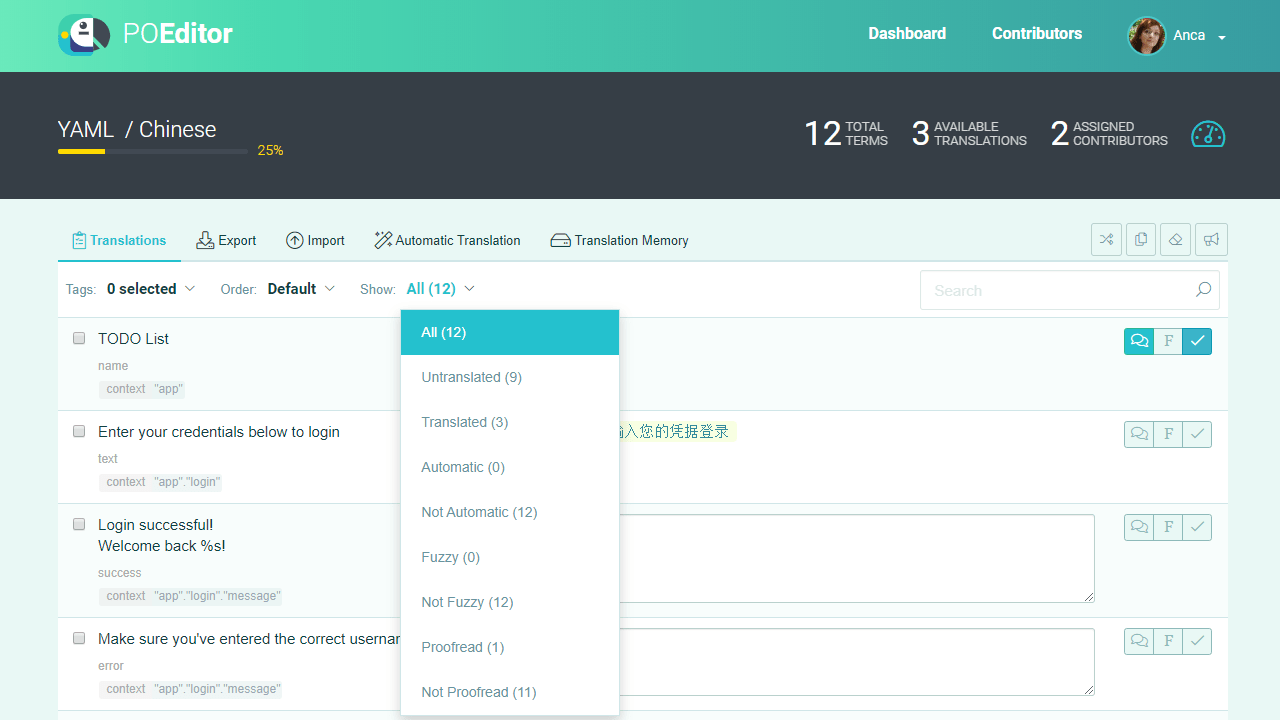Click the Automatic Translation wand icon
Screen dimensions: 1280x720
click(x=382, y=240)
